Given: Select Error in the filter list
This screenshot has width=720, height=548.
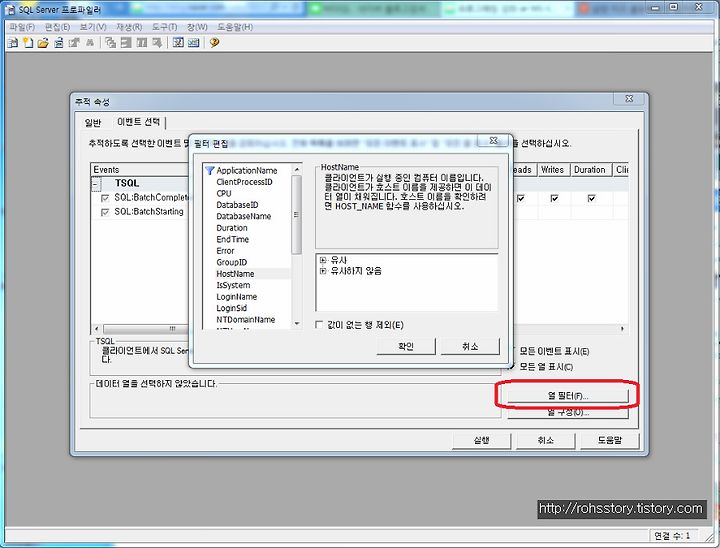Looking at the screenshot, I should tap(225, 251).
